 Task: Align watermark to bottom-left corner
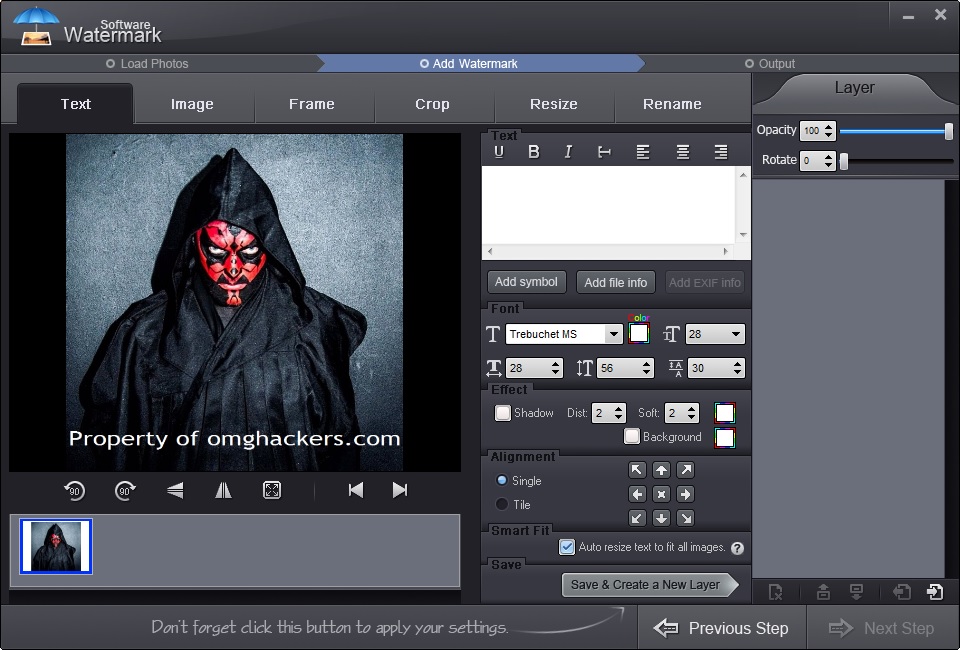tap(637, 518)
